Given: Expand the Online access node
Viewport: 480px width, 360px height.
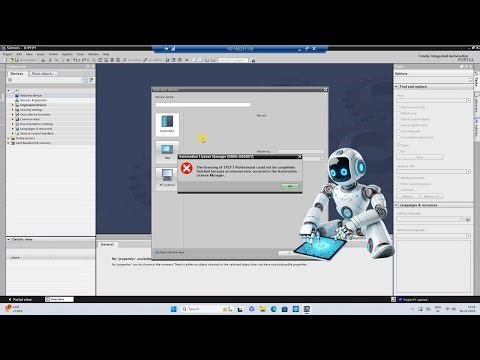Looking at the screenshot, I should [x=9, y=138].
